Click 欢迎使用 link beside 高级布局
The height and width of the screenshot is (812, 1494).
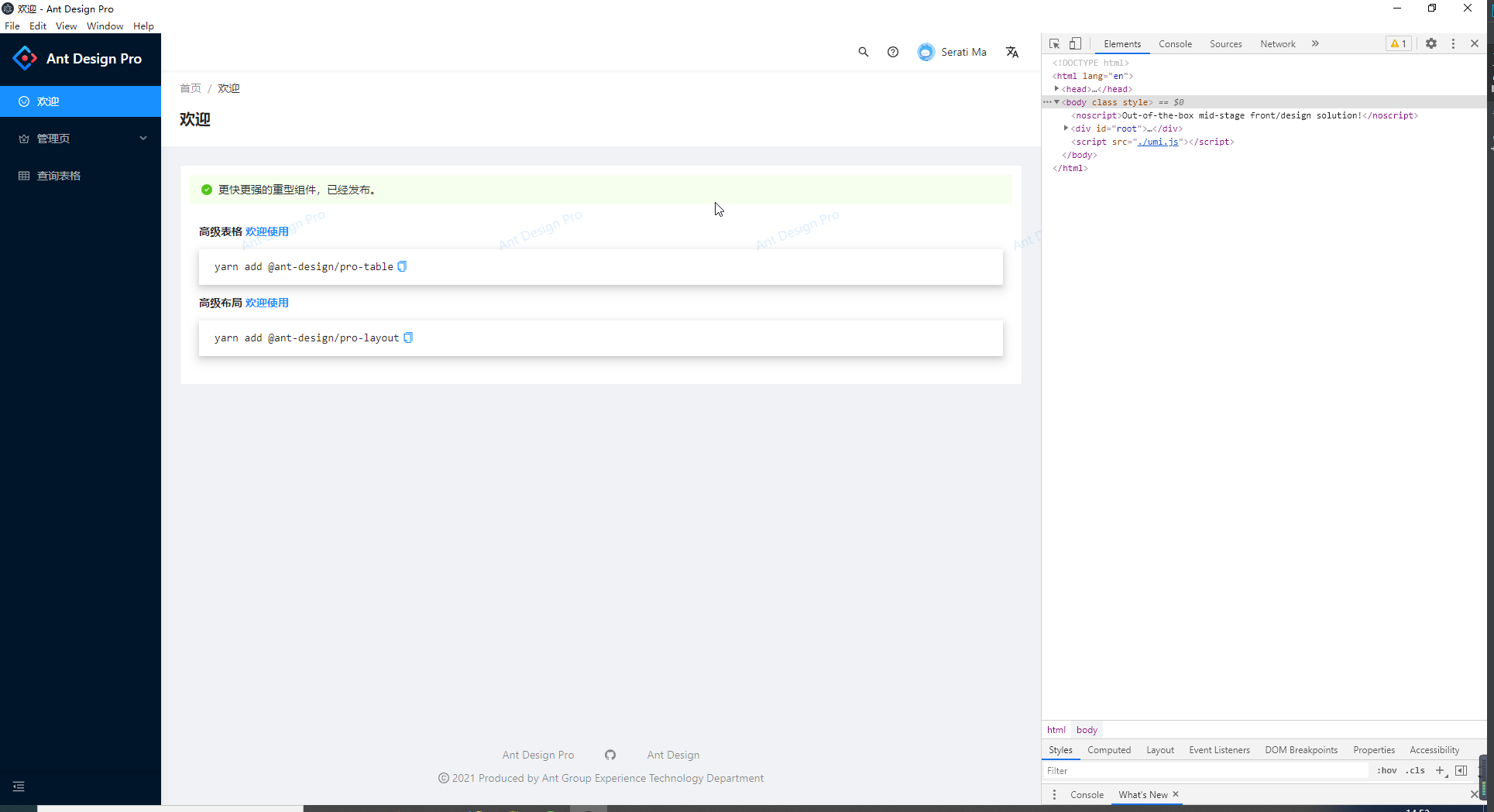(266, 303)
